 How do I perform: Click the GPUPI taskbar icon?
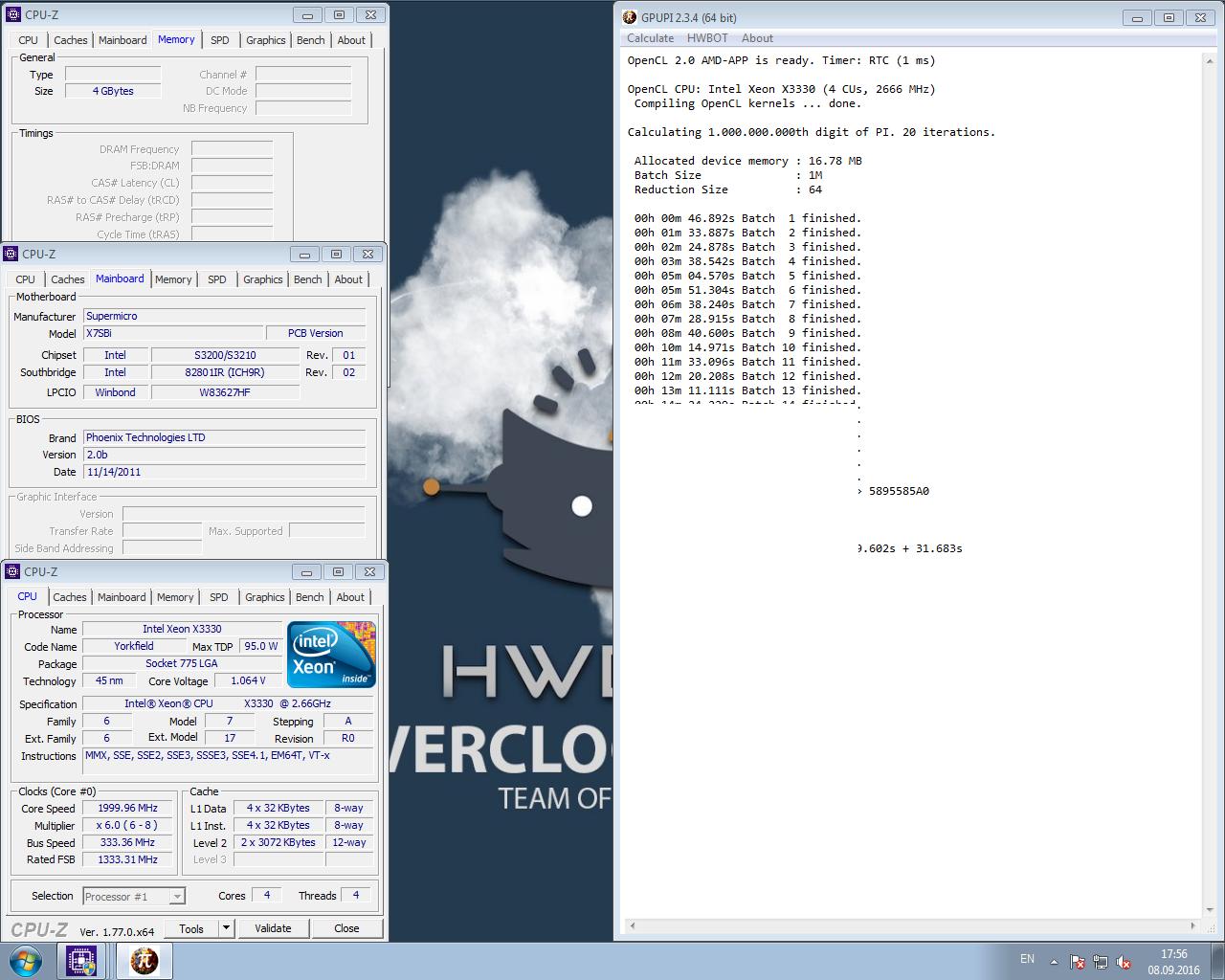144,961
